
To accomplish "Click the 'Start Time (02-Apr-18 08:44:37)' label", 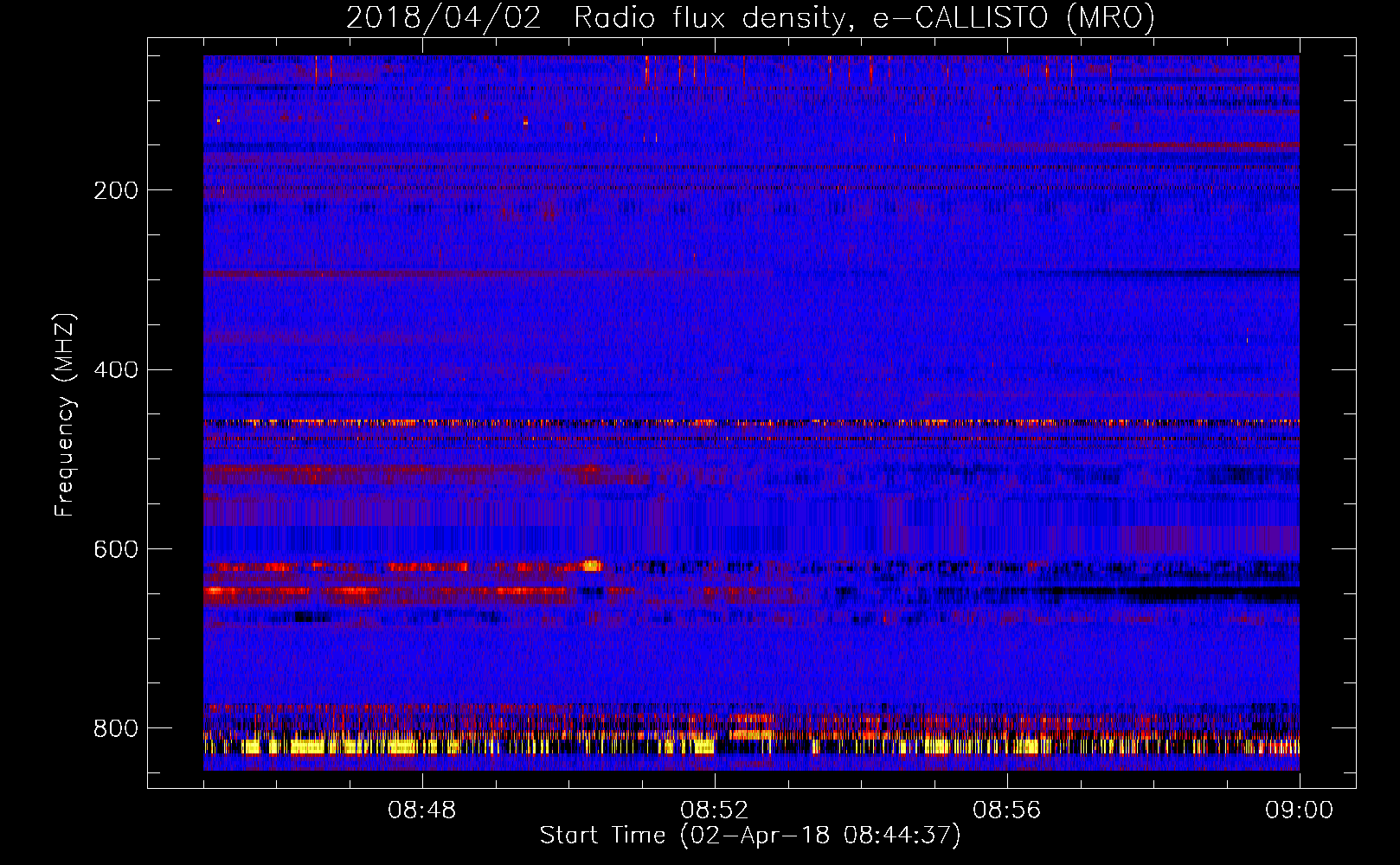I will [x=750, y=836].
